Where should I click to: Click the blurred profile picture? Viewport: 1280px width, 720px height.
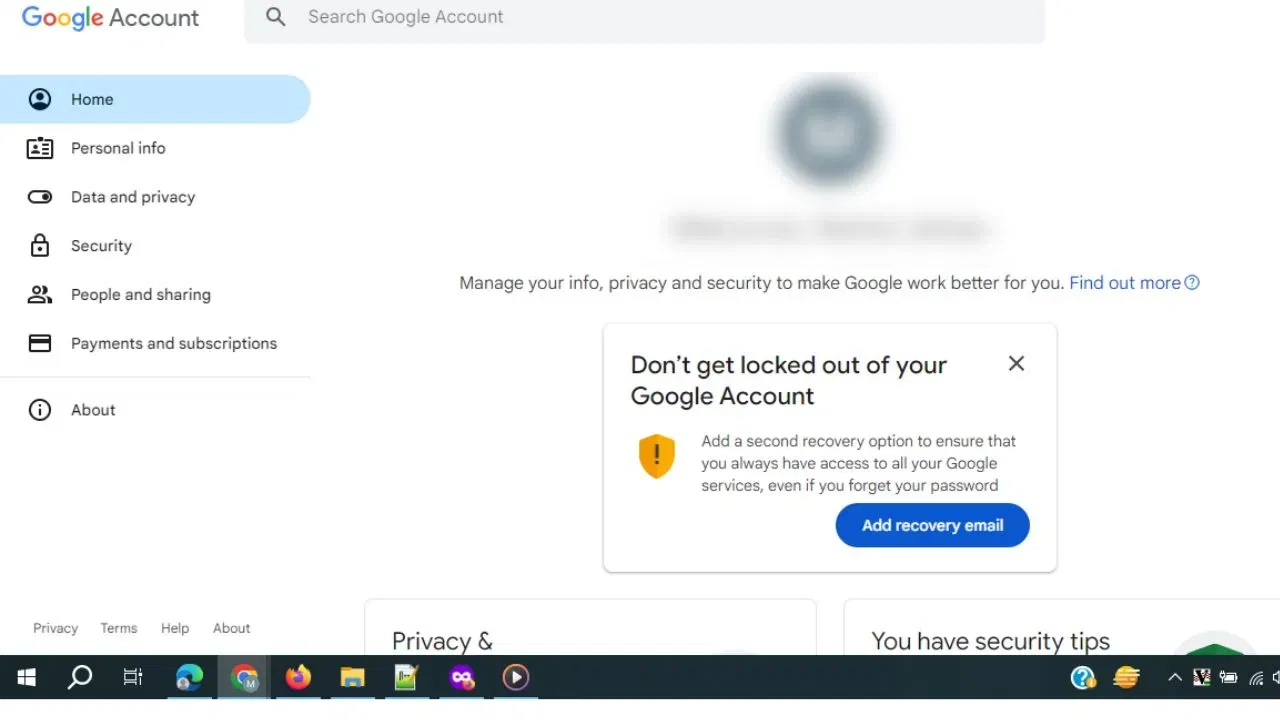829,134
